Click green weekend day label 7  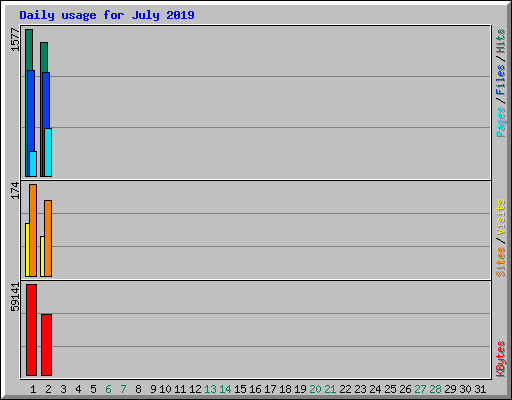123,389
